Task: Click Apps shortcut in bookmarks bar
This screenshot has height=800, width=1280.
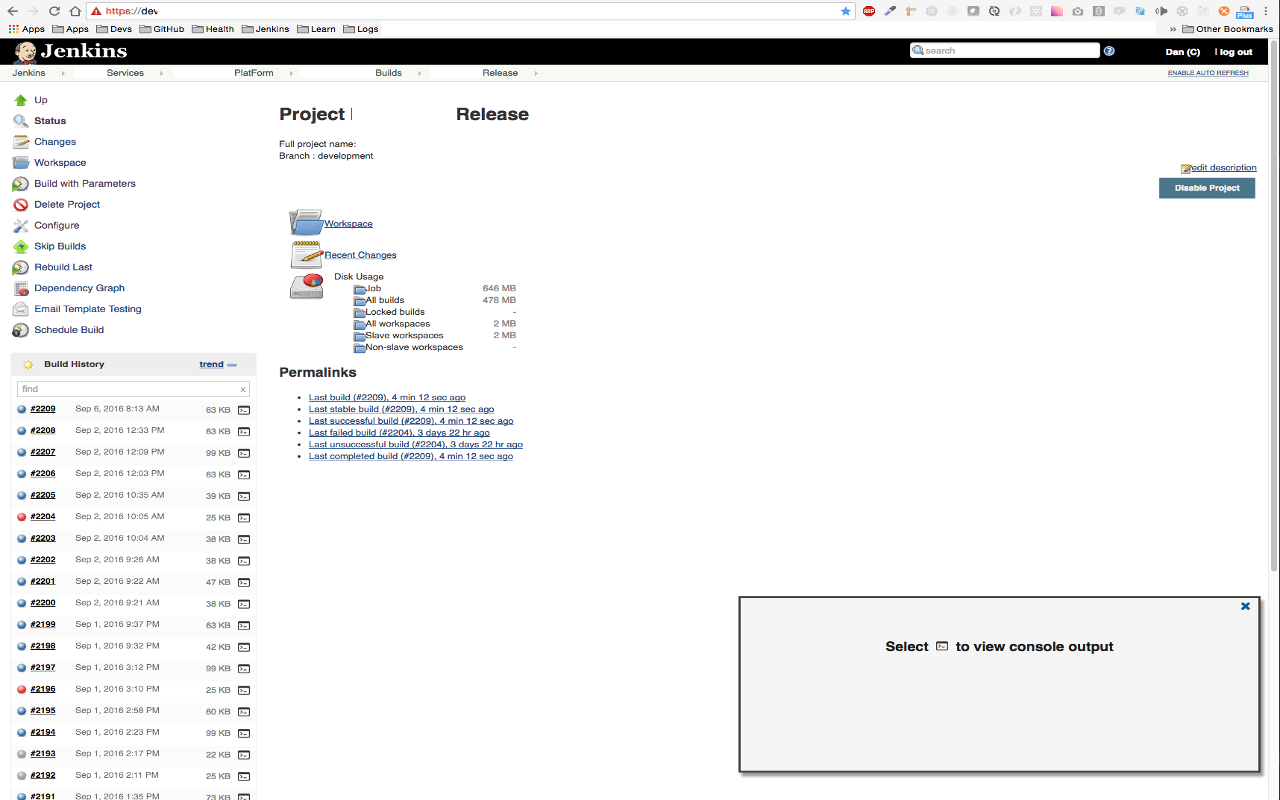Action: coord(27,29)
